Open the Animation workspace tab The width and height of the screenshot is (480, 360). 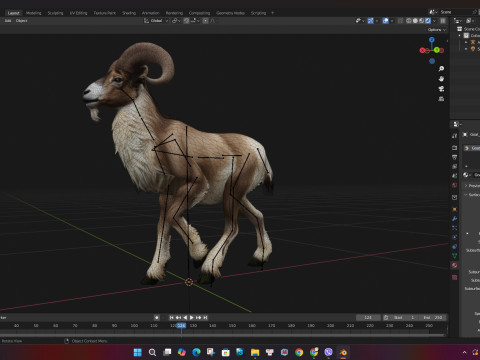pos(151,13)
